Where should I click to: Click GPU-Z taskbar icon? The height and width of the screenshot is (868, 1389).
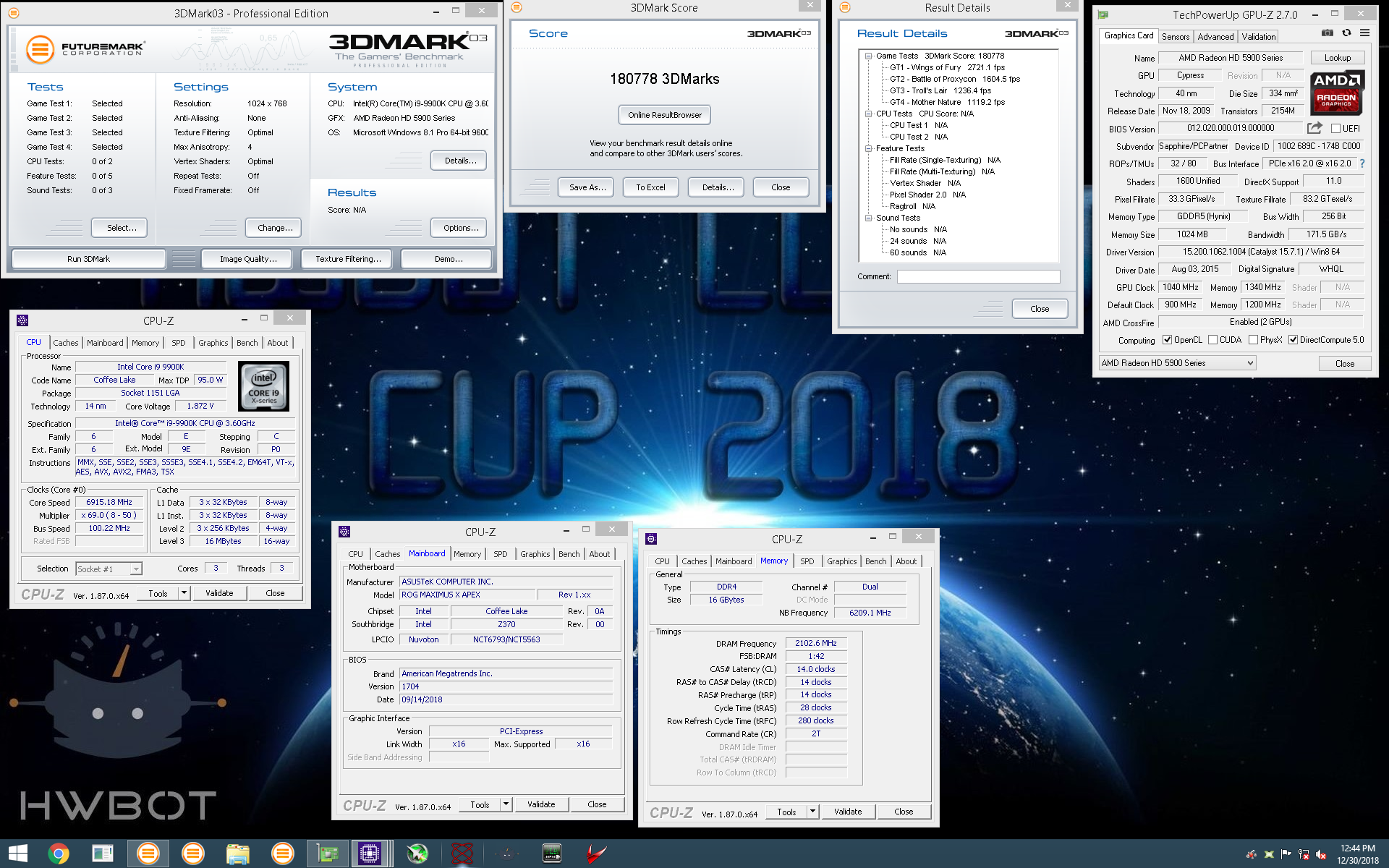click(328, 854)
